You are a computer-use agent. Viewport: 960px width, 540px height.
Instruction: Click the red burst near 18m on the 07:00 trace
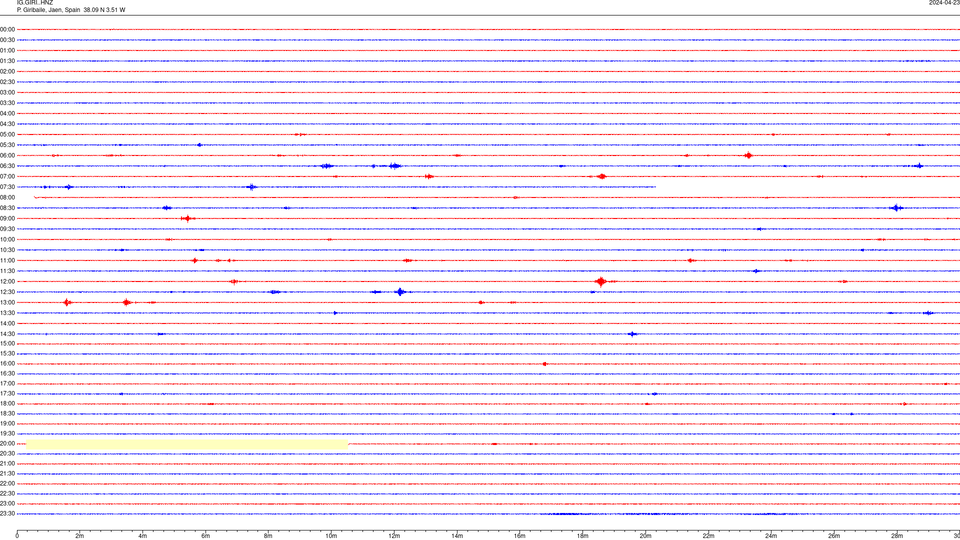coord(602,176)
